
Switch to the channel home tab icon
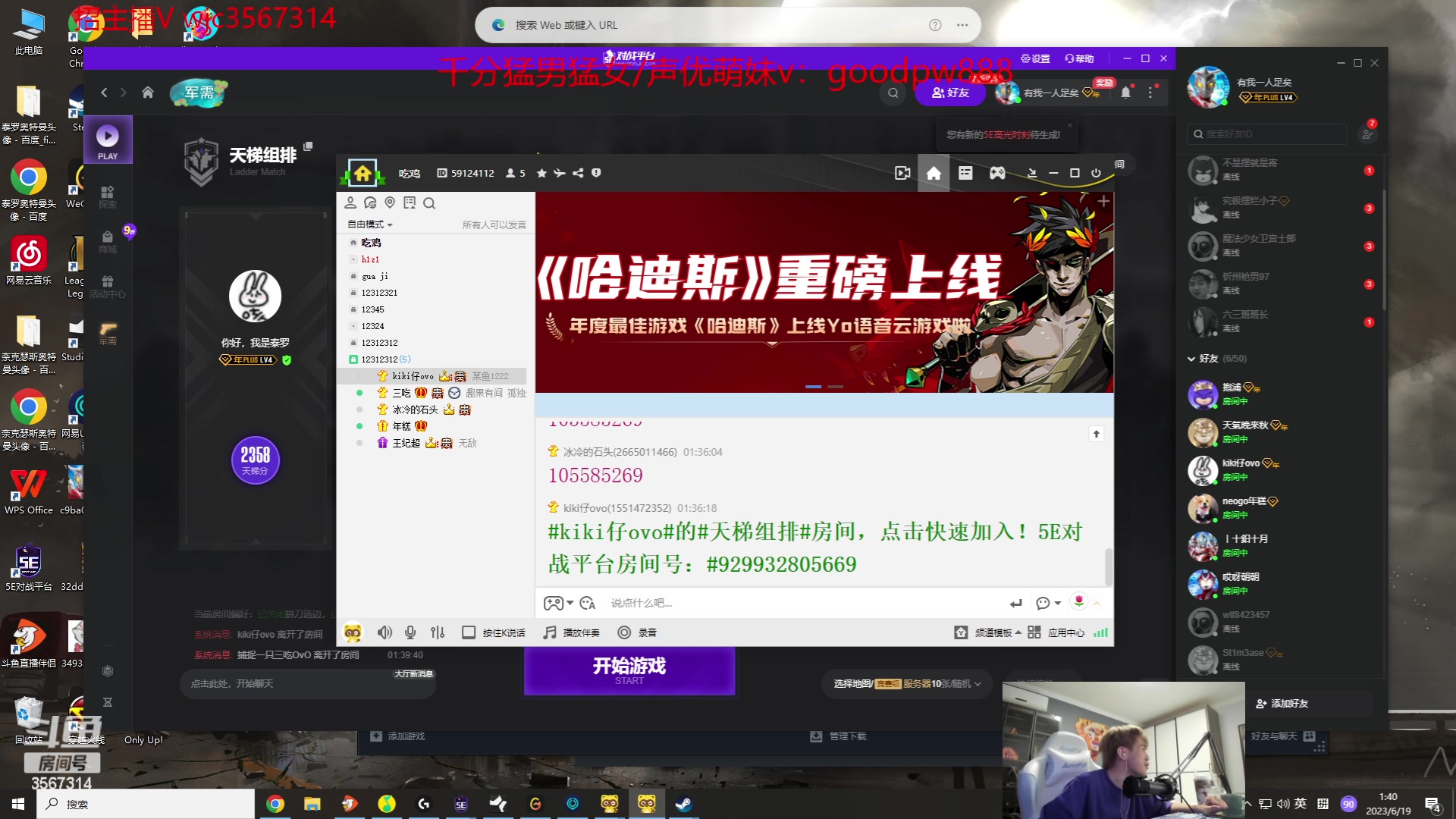pos(934,173)
